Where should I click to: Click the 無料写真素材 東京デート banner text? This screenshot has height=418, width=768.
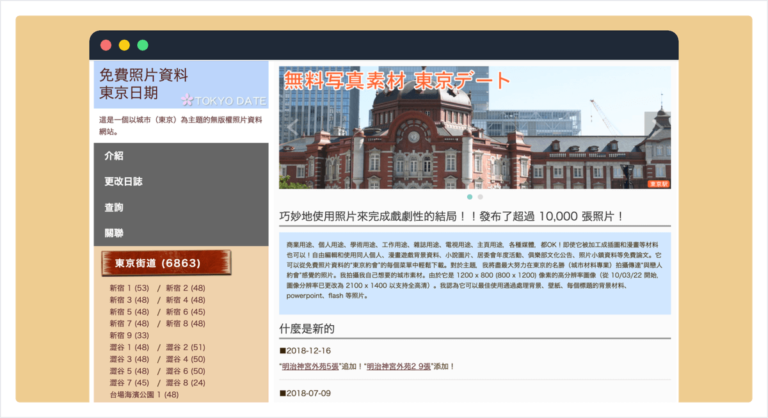397,80
